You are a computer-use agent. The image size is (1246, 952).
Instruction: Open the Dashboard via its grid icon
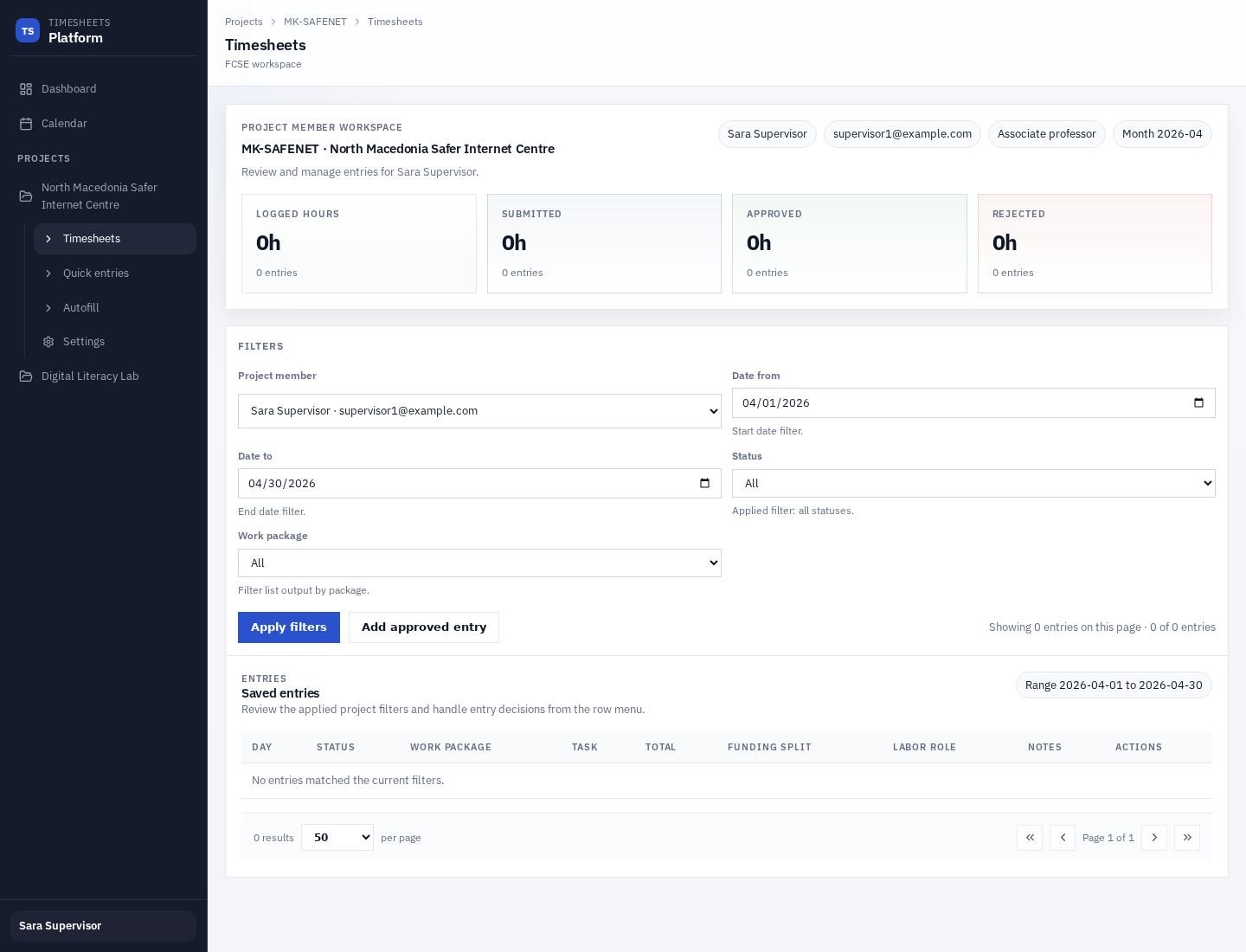[26, 89]
